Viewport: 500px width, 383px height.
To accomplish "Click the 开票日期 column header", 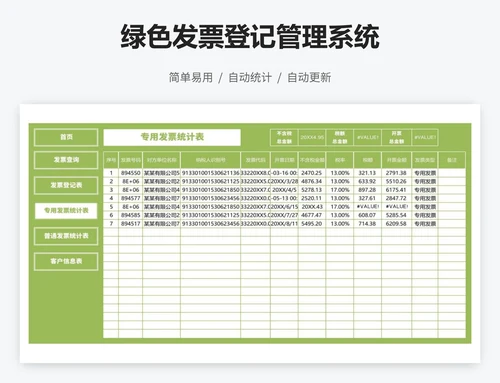I will click(x=284, y=160).
